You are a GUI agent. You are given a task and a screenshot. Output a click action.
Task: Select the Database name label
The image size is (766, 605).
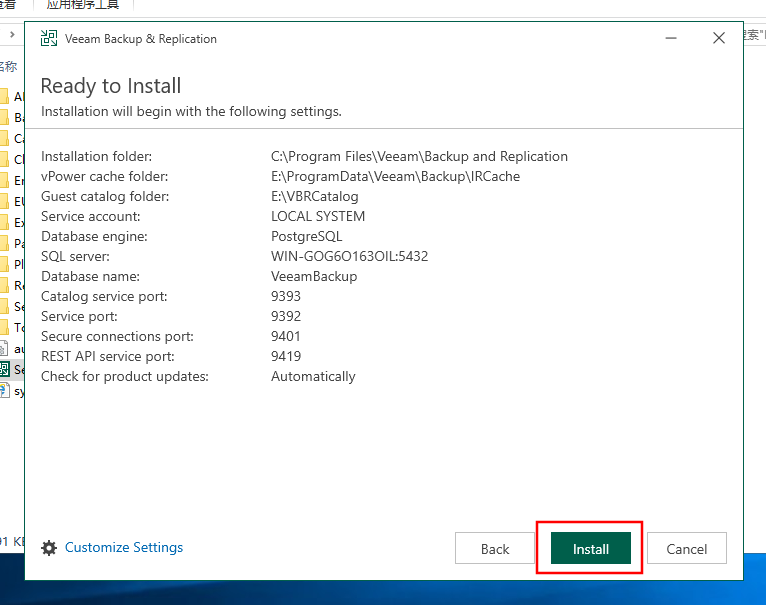pos(90,277)
